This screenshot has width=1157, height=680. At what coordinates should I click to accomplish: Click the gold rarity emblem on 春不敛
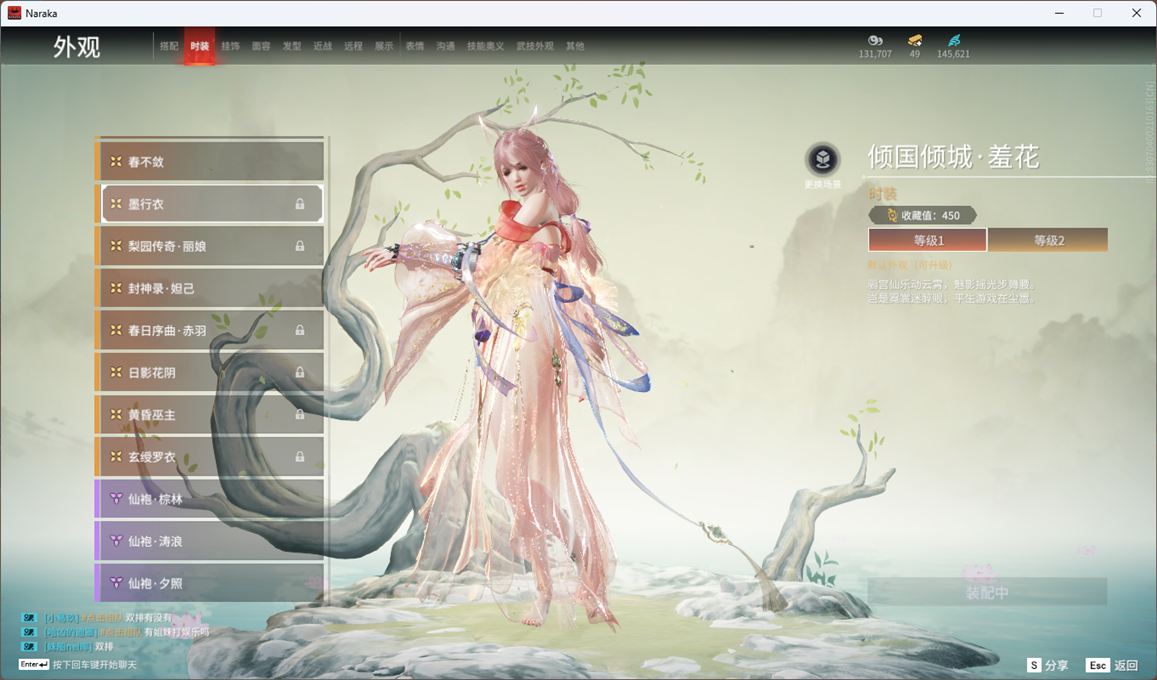pyautogui.click(x=116, y=162)
